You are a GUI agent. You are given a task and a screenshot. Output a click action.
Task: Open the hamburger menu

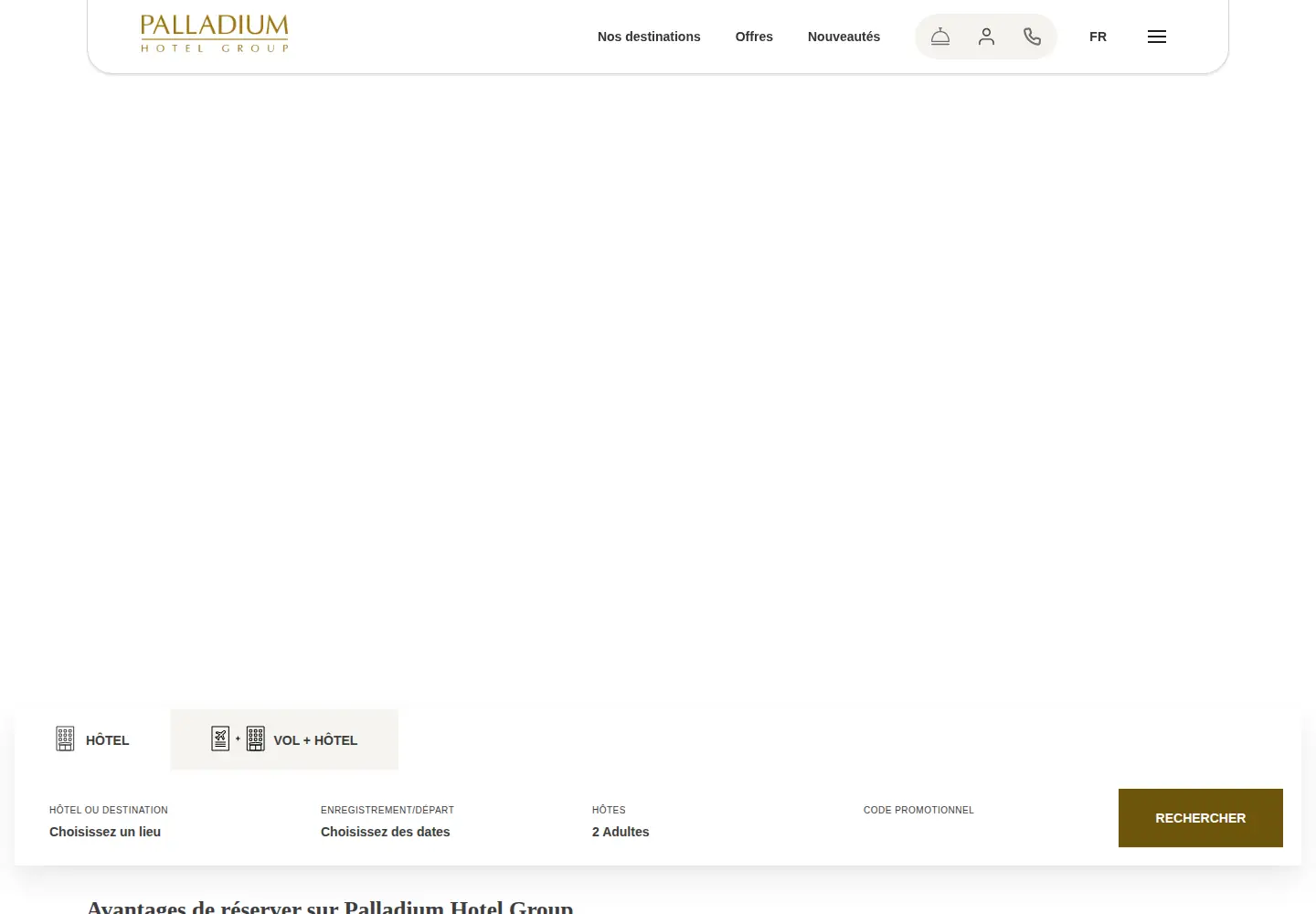[x=1157, y=37]
